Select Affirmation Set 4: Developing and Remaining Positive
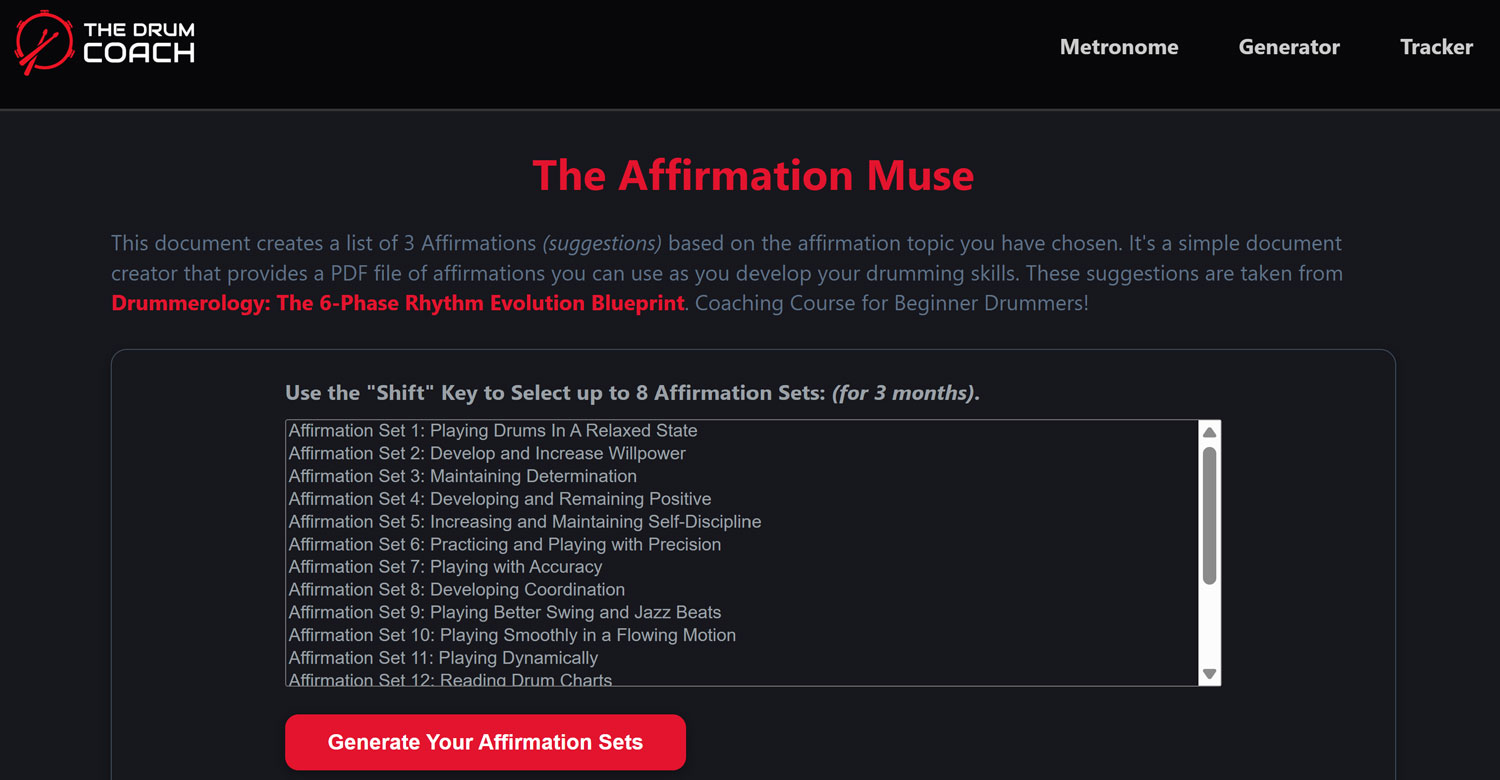The image size is (1500, 780). pyautogui.click(x=499, y=498)
